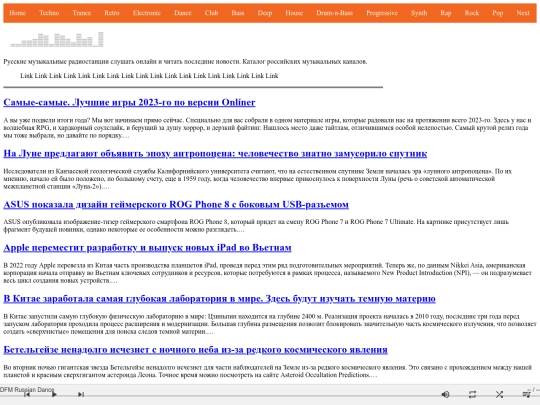Go to the Next menu page

(x=523, y=13)
